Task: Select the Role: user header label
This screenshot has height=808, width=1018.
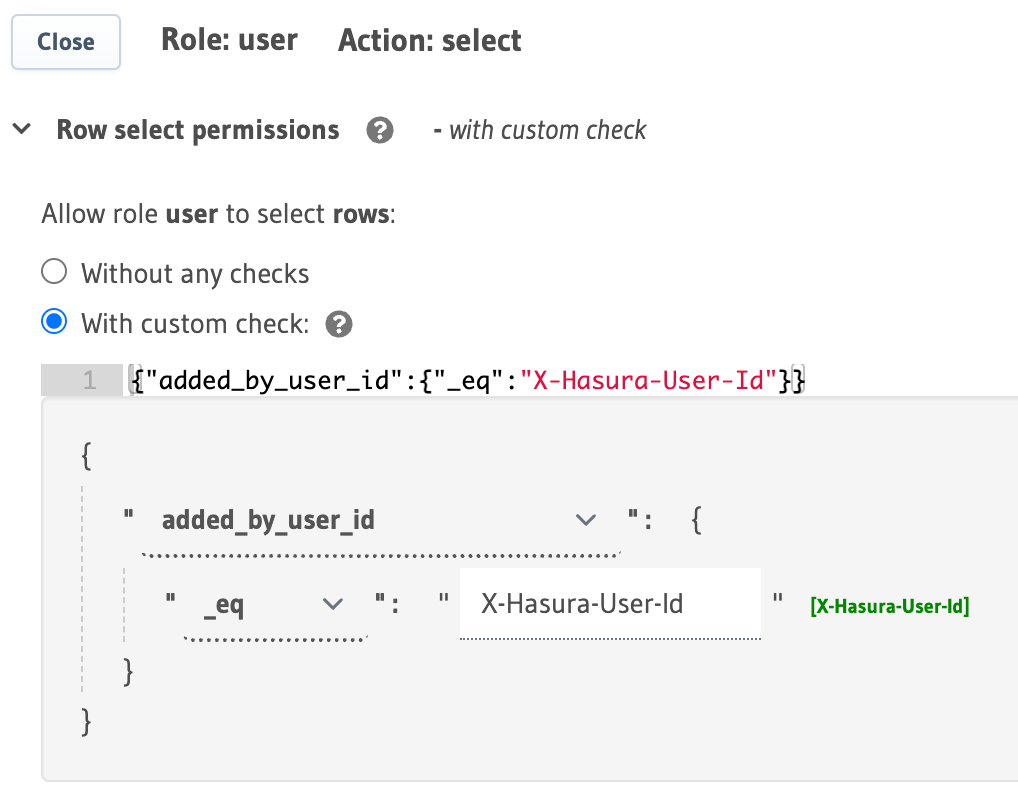Action: click(x=229, y=40)
